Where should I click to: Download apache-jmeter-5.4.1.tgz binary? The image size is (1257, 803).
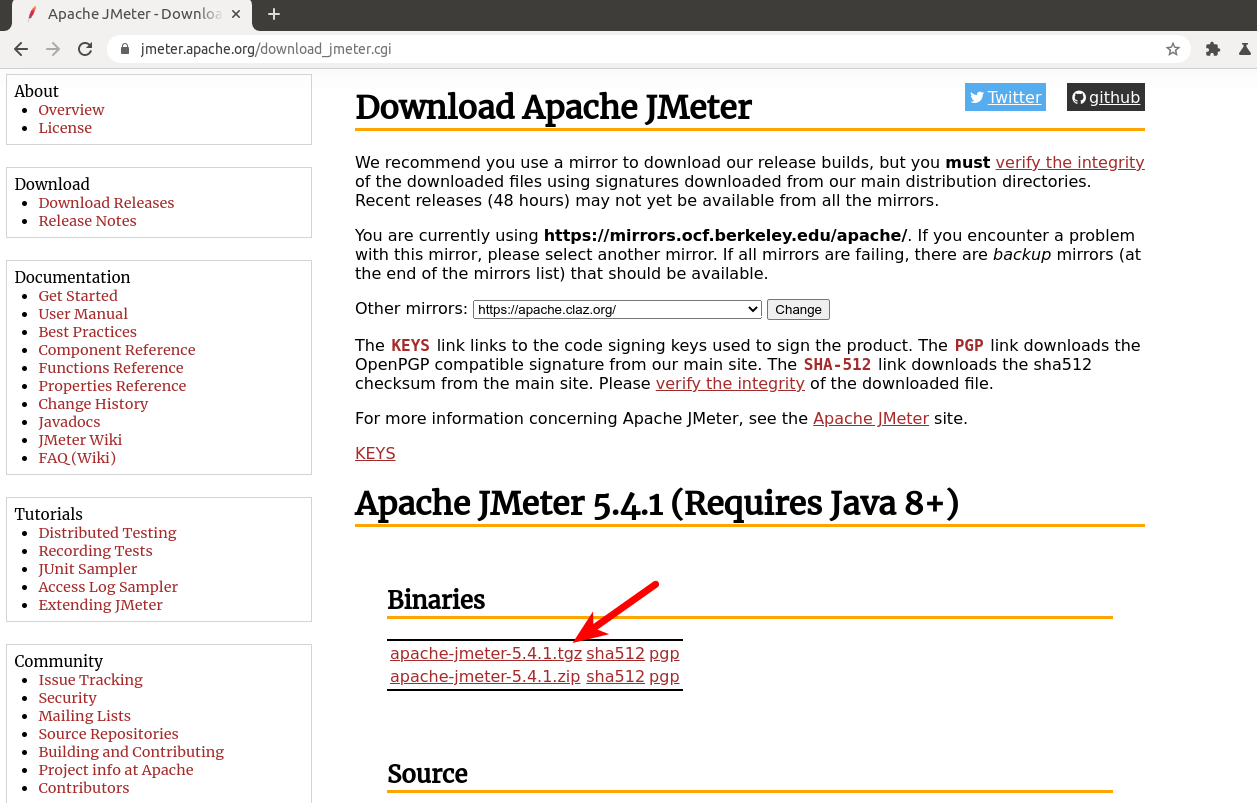(485, 654)
